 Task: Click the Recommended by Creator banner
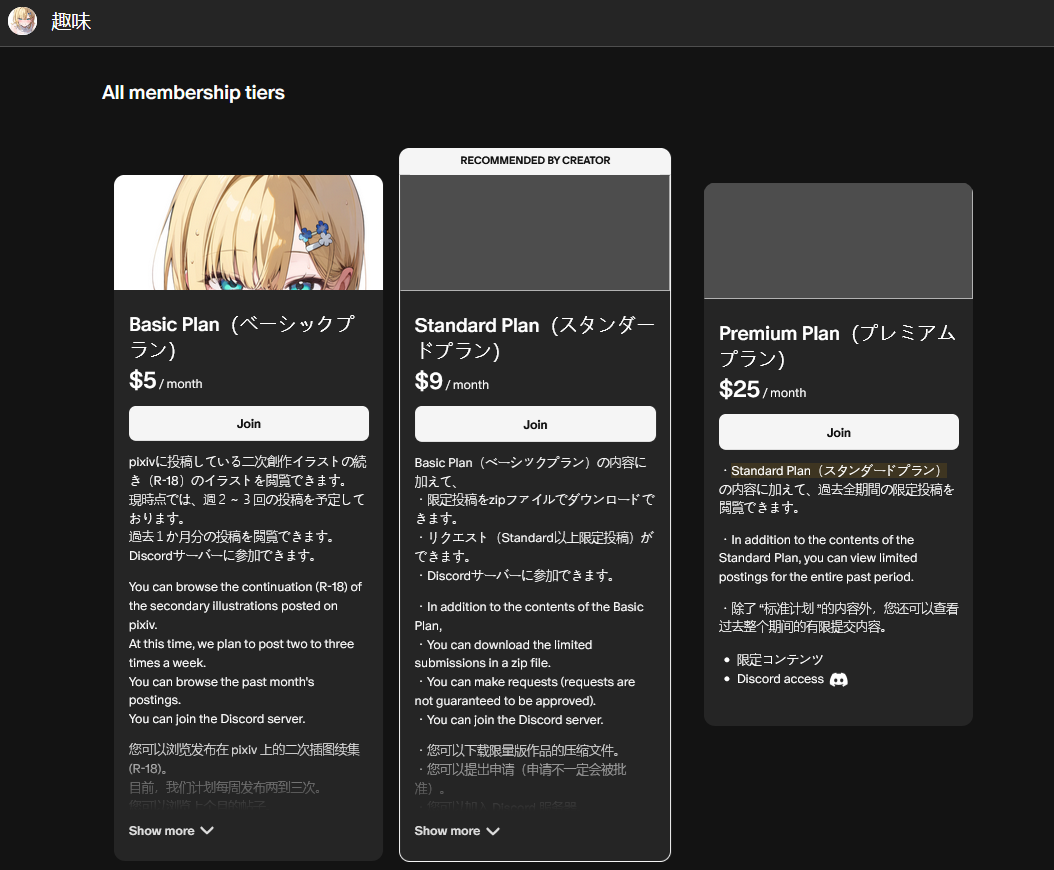(535, 161)
